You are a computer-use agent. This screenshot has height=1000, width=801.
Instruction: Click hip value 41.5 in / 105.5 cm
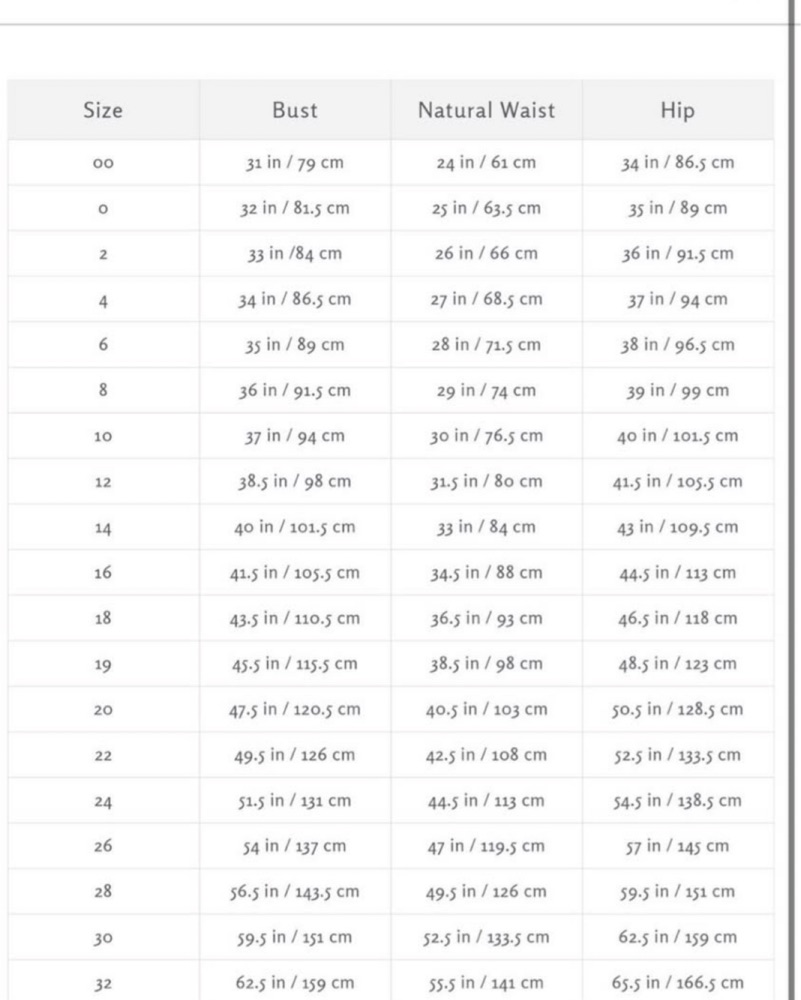pos(677,482)
